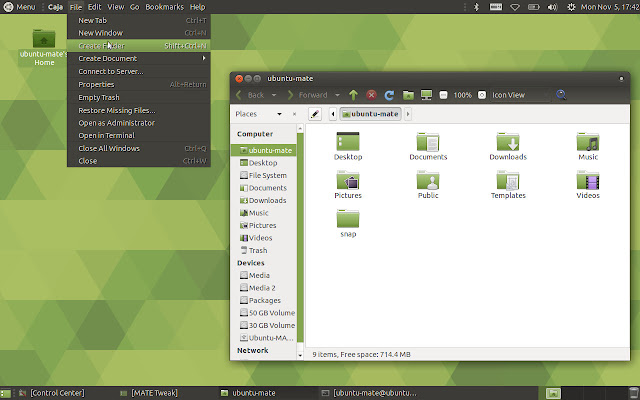Click the path bar right scroll arrow
The image size is (640, 400).
[407, 114]
